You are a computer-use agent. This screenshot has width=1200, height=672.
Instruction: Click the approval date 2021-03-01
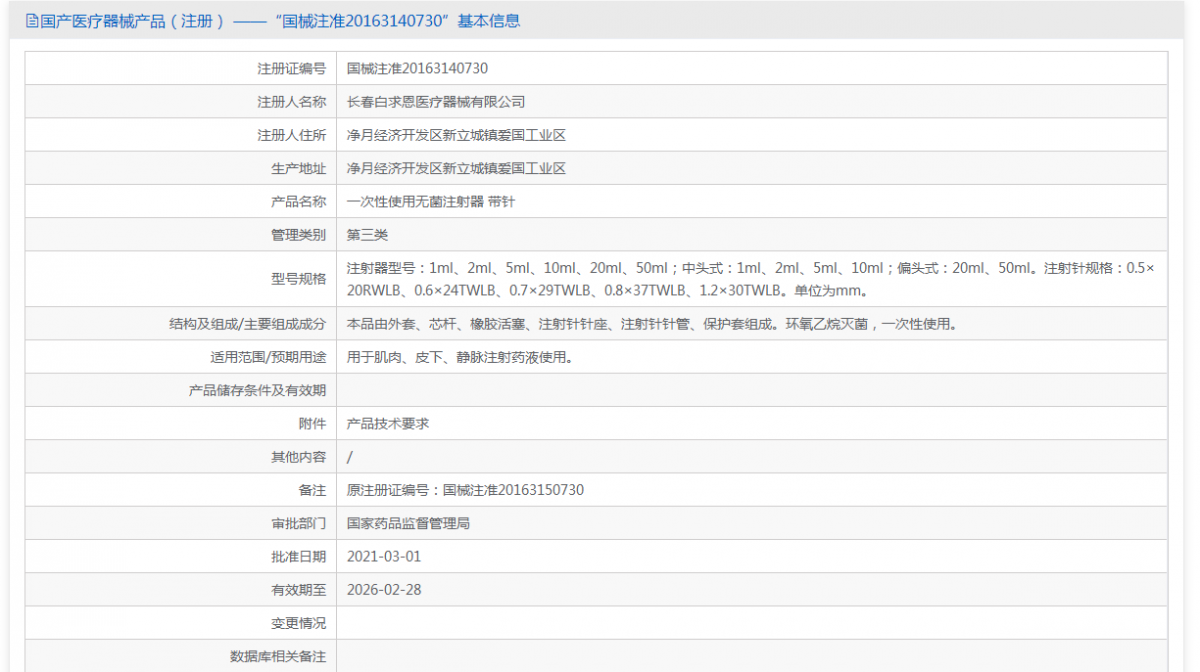pyautogui.click(x=384, y=556)
